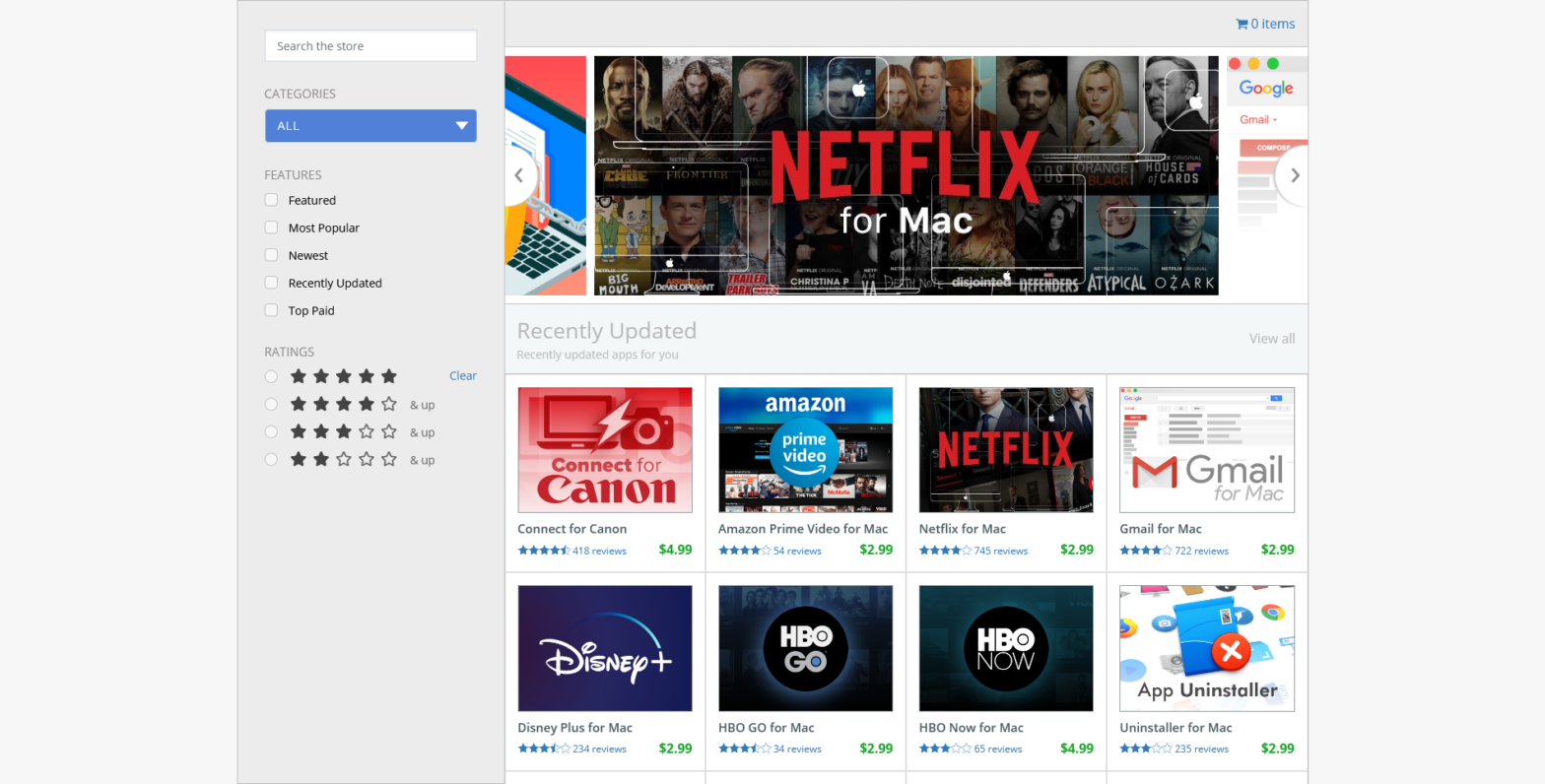Clear the ratings filter

point(463,375)
